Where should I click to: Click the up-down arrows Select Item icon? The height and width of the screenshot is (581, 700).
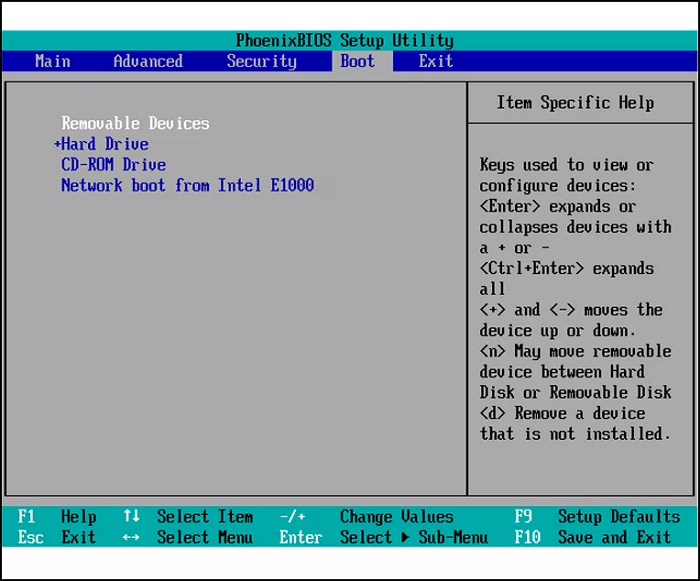(131, 517)
